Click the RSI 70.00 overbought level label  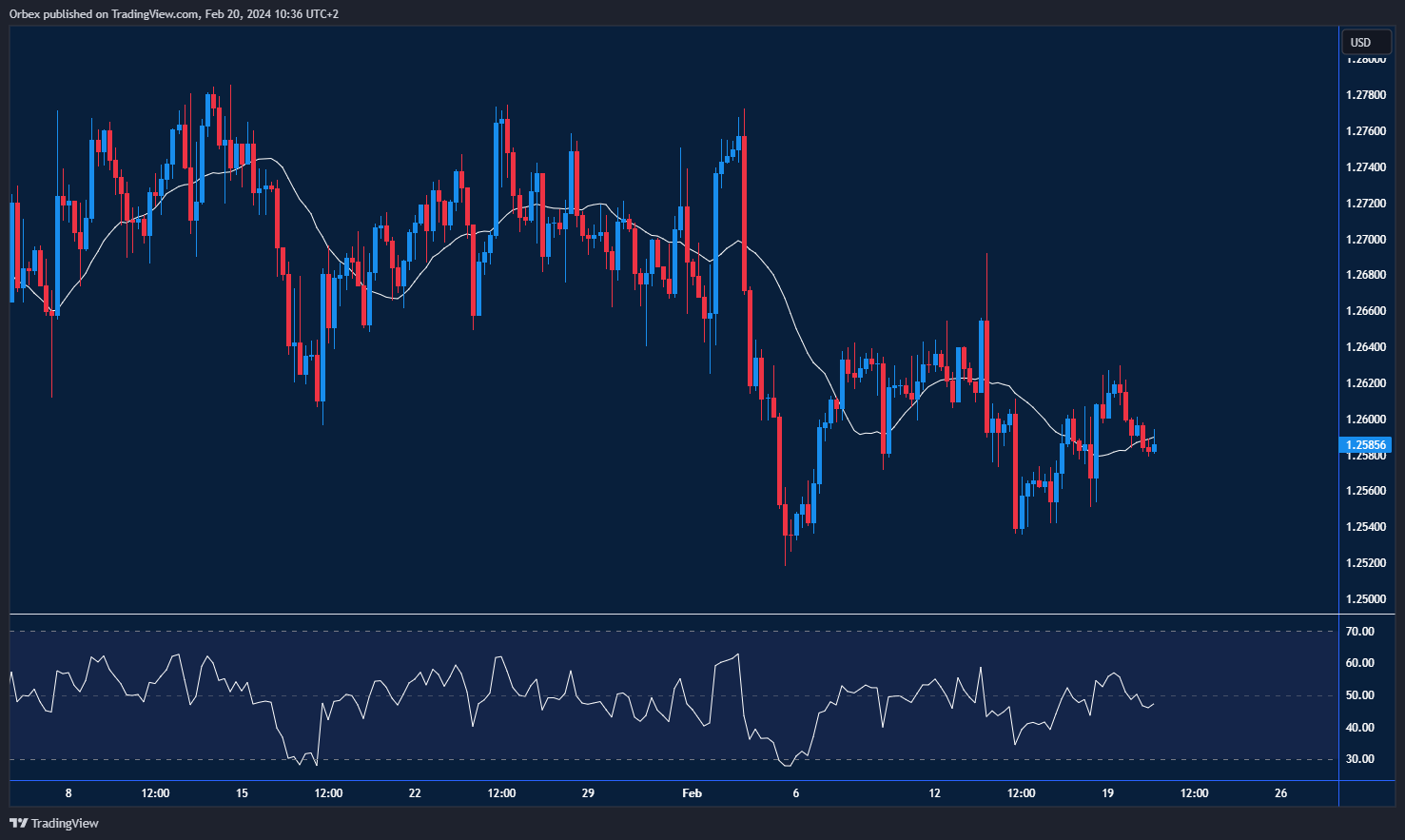(x=1360, y=632)
